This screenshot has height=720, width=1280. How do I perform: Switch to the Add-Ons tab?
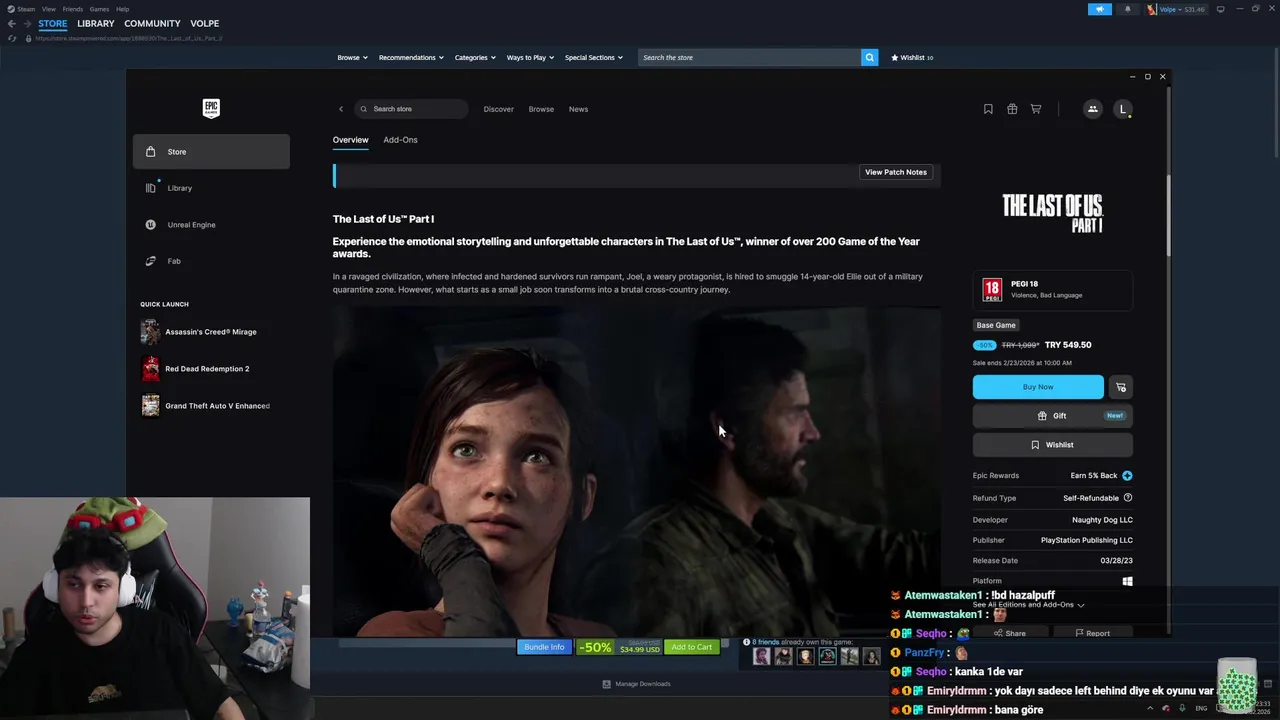(400, 140)
